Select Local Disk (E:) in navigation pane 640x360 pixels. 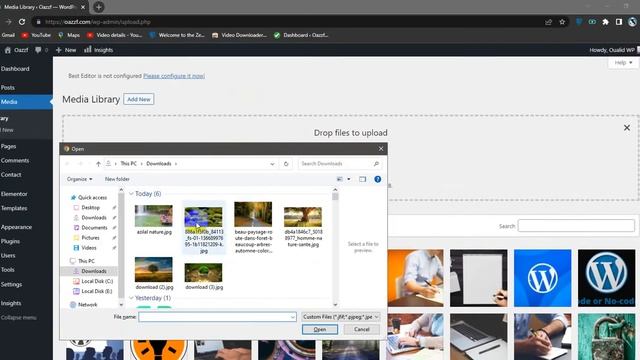pos(93,291)
